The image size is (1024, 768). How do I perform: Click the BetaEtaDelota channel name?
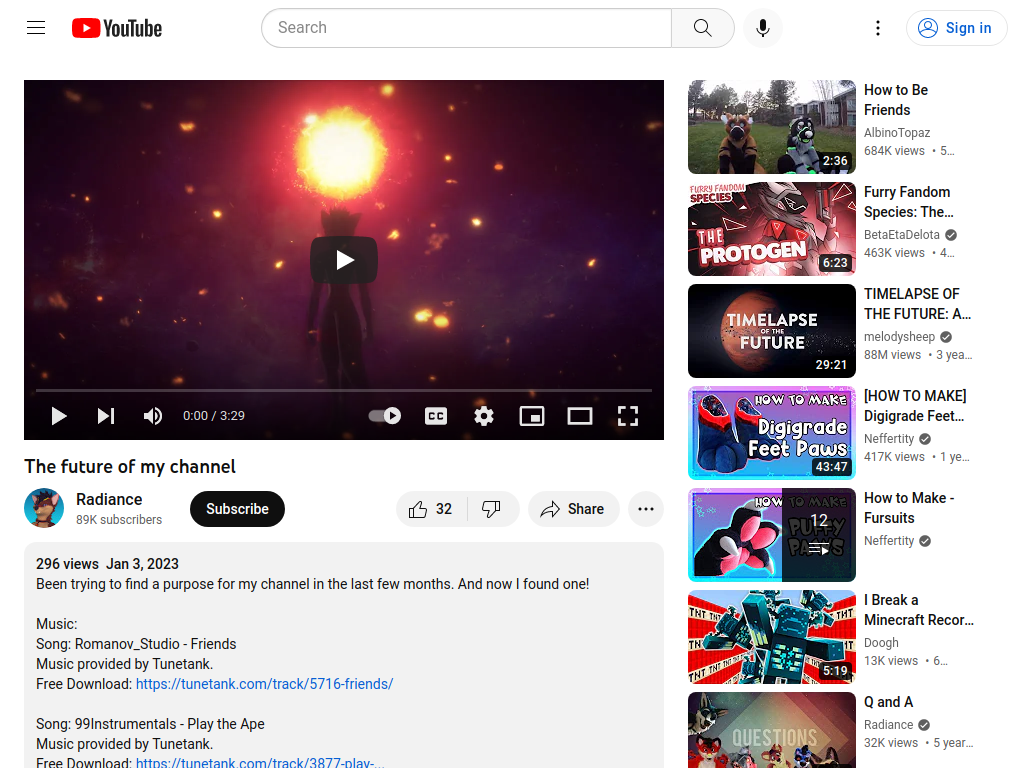point(902,234)
